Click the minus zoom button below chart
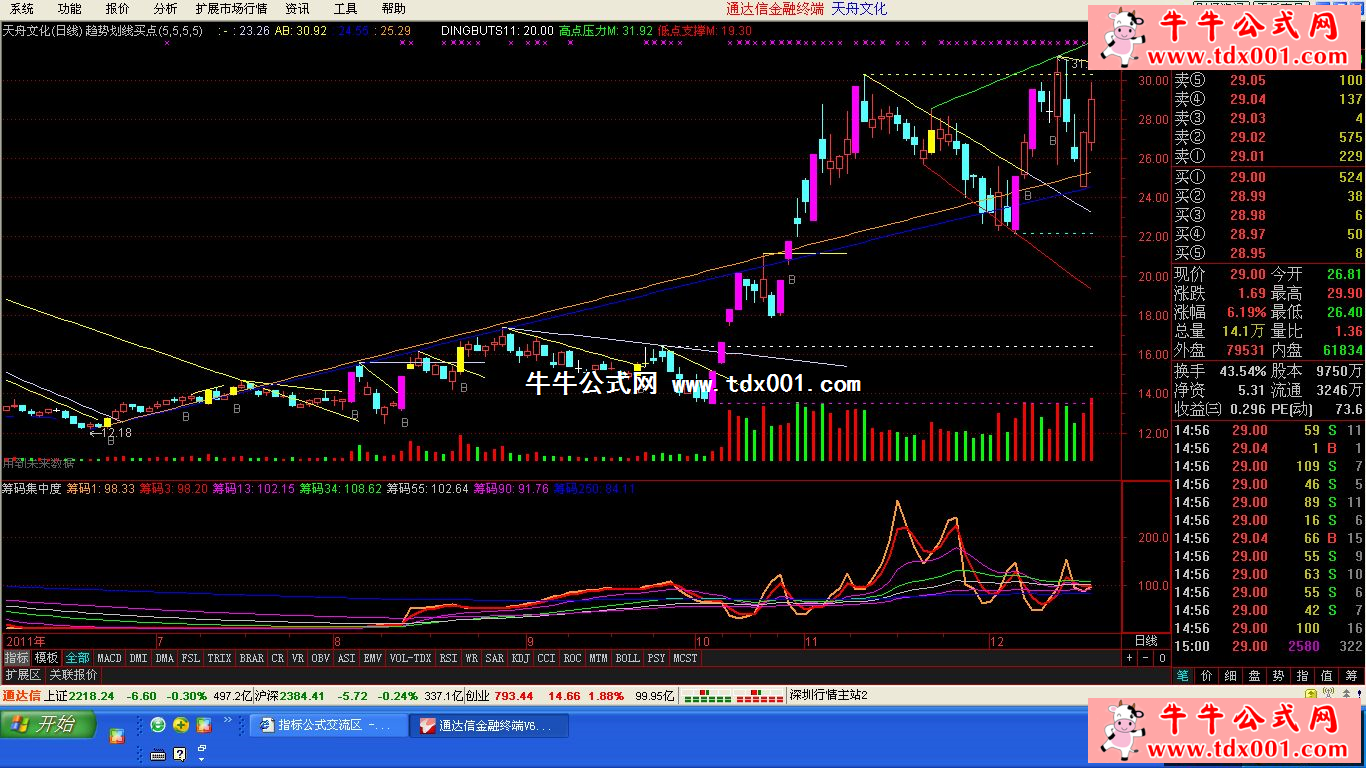 click(1145, 658)
